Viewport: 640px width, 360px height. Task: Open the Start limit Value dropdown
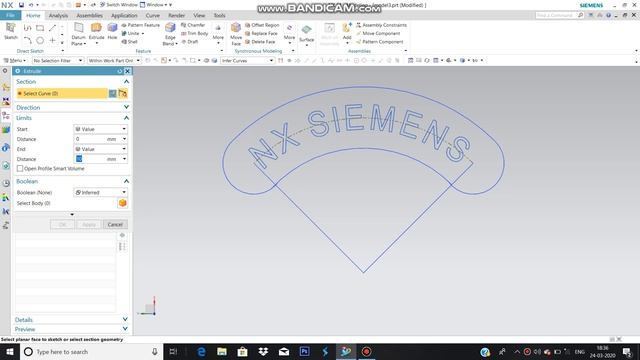100,129
